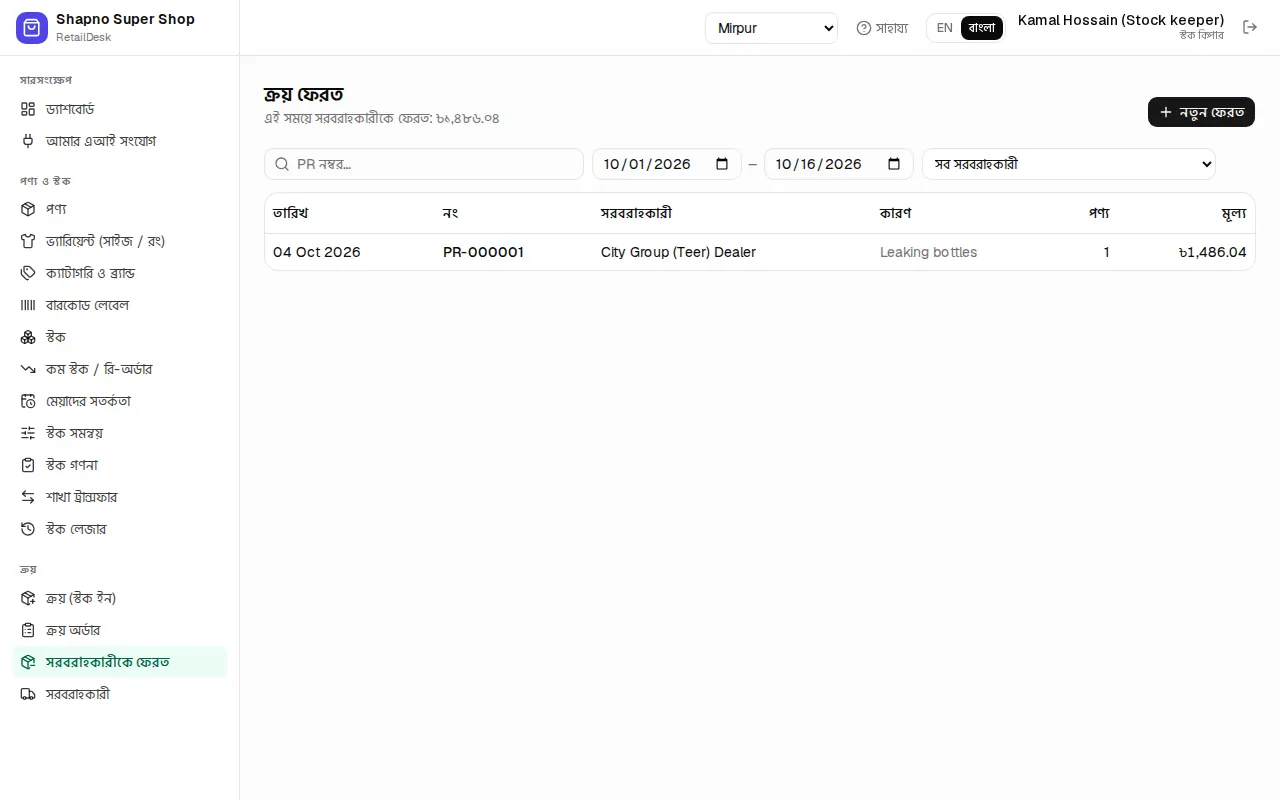Click the City Group (Teer) Dealer cell
The height and width of the screenshot is (800, 1280).
click(x=678, y=252)
